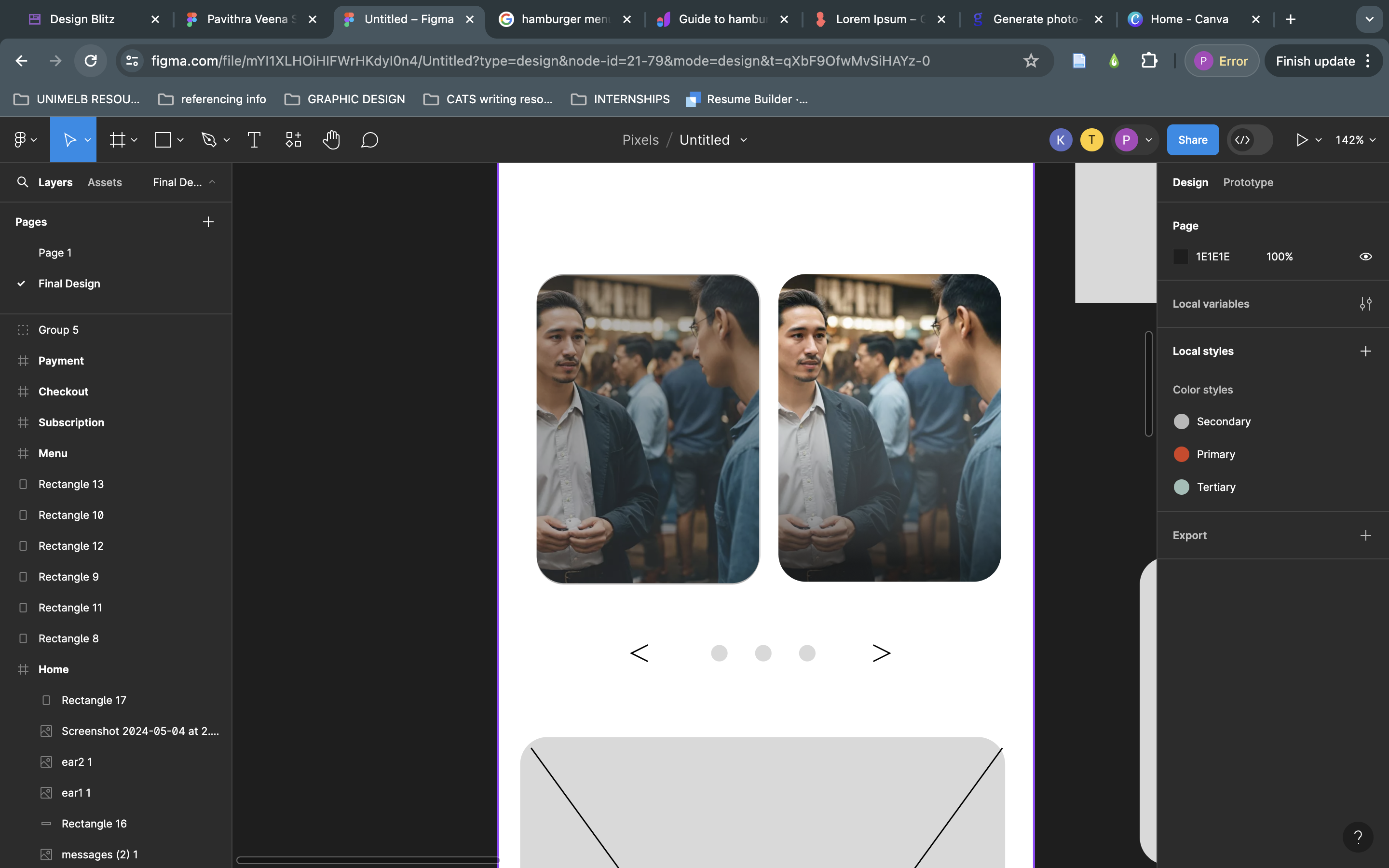Select the Frame tool
Screen dimensions: 1389x868
pyautogui.click(x=118, y=139)
